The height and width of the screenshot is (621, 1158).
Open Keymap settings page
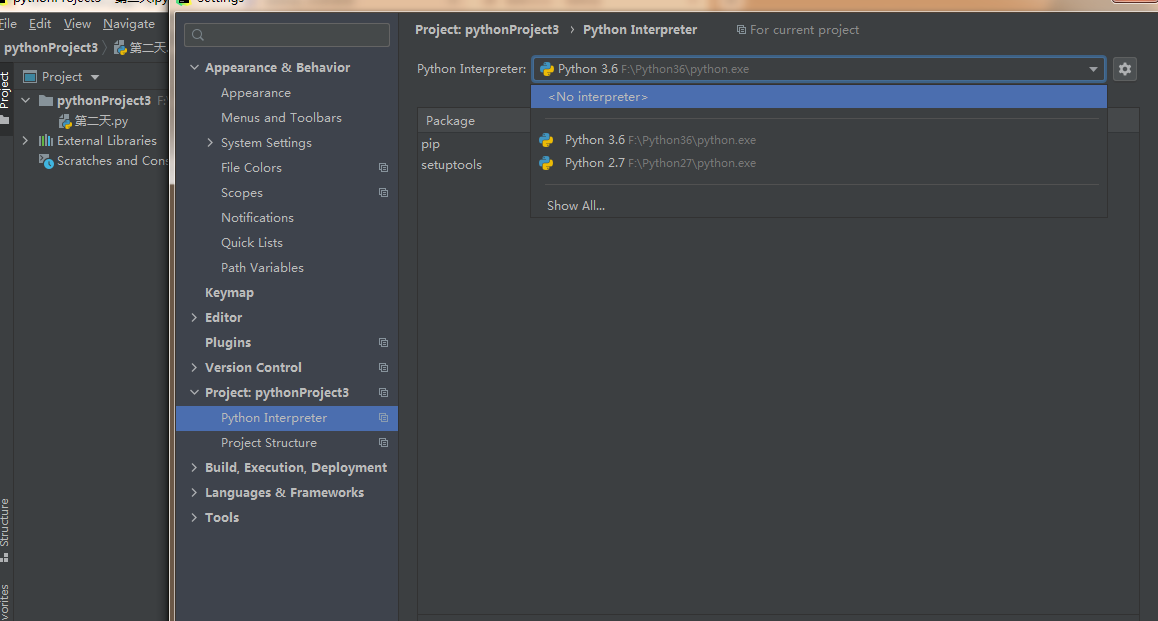pyautogui.click(x=229, y=293)
